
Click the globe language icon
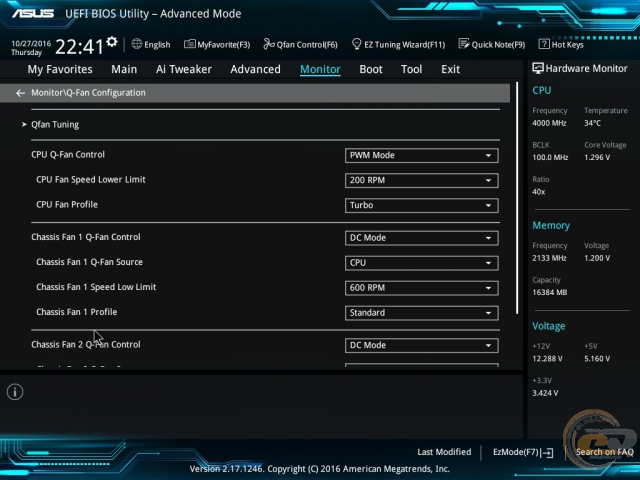tap(137, 44)
